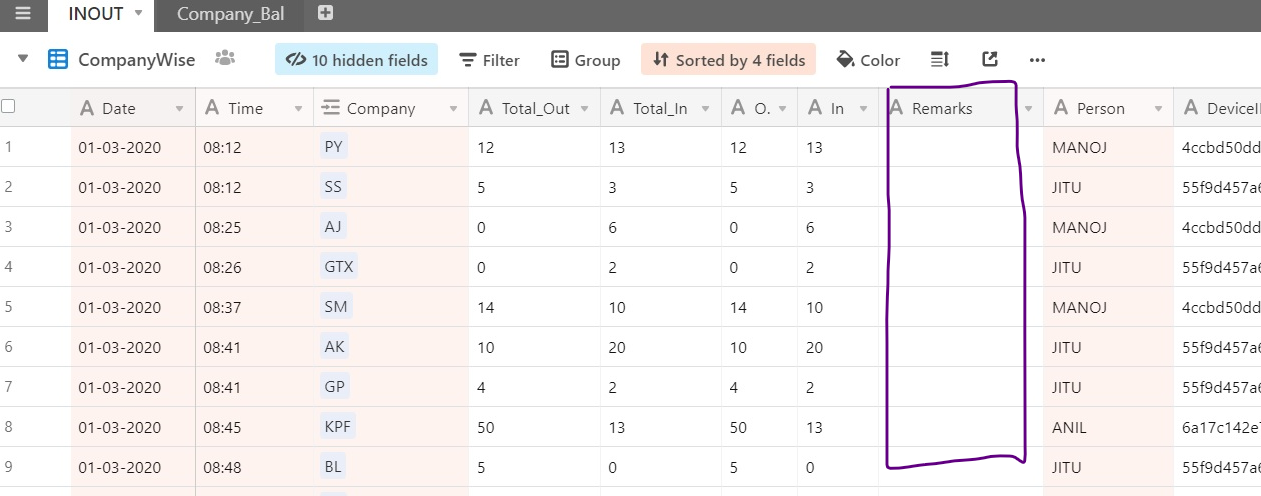This screenshot has width=1261, height=496.
Task: Open the INOUT tab dropdown arrow
Action: (x=138, y=13)
